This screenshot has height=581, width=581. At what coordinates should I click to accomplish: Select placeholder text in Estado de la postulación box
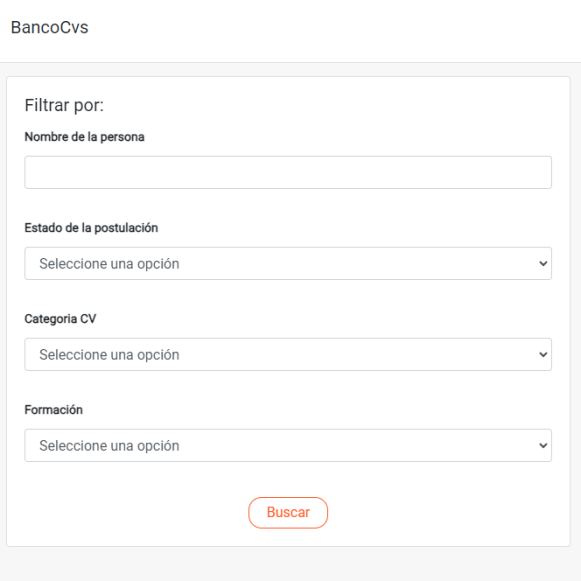[109, 264]
